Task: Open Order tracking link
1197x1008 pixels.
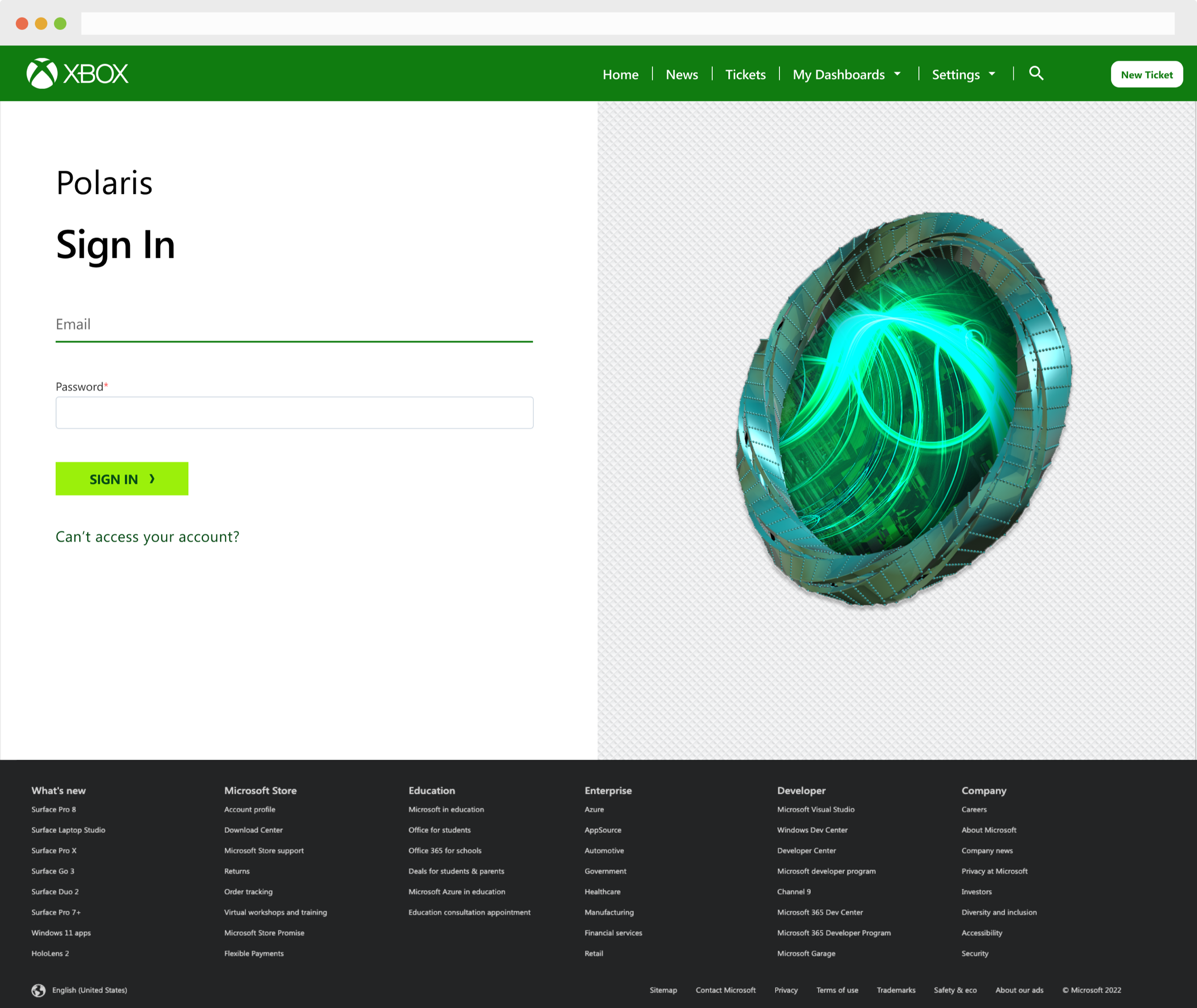Action: click(x=248, y=892)
